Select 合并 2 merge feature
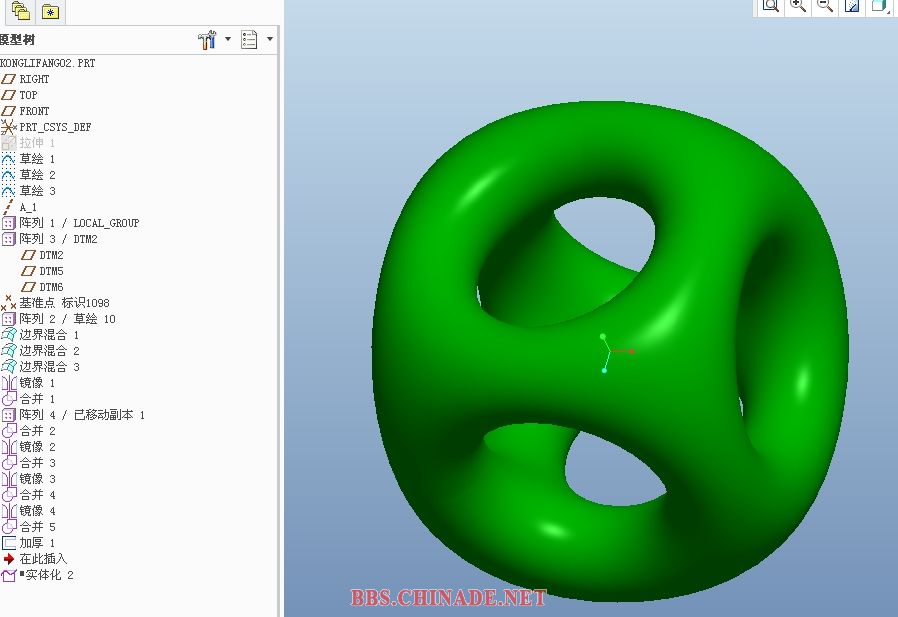 pos(28,431)
